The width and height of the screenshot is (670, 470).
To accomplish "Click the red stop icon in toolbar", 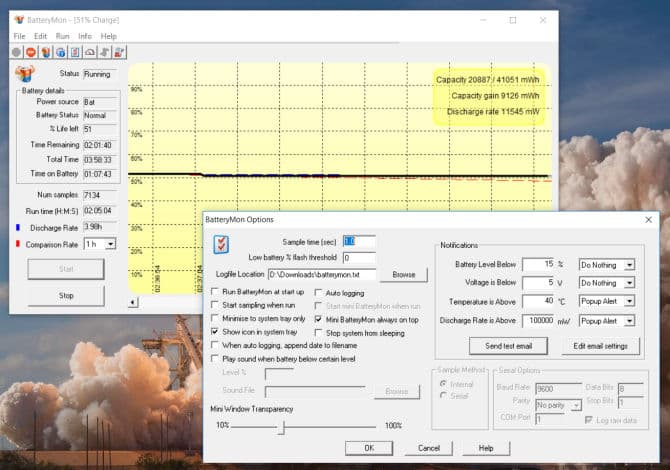I will click(x=31, y=52).
